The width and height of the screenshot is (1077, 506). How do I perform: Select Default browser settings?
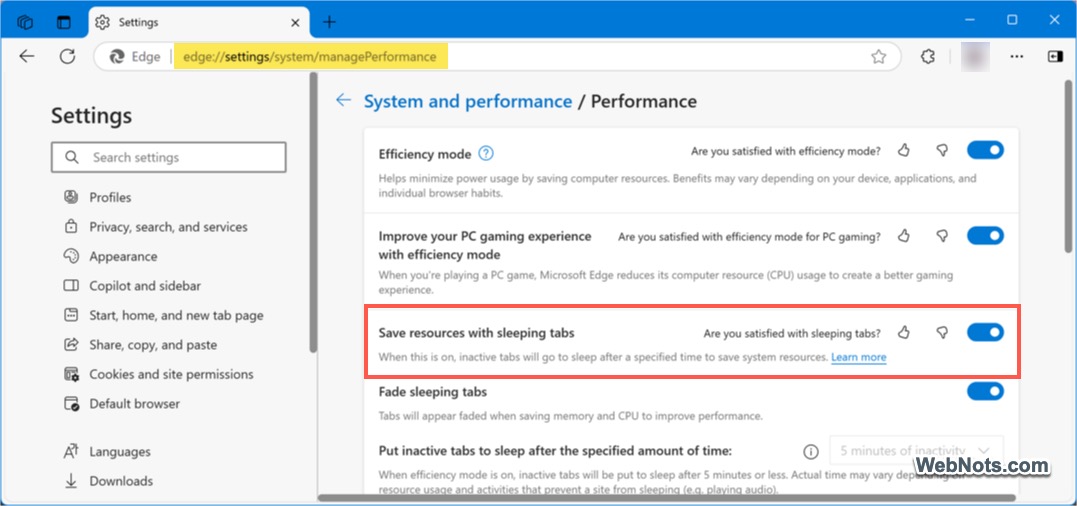pos(134,404)
